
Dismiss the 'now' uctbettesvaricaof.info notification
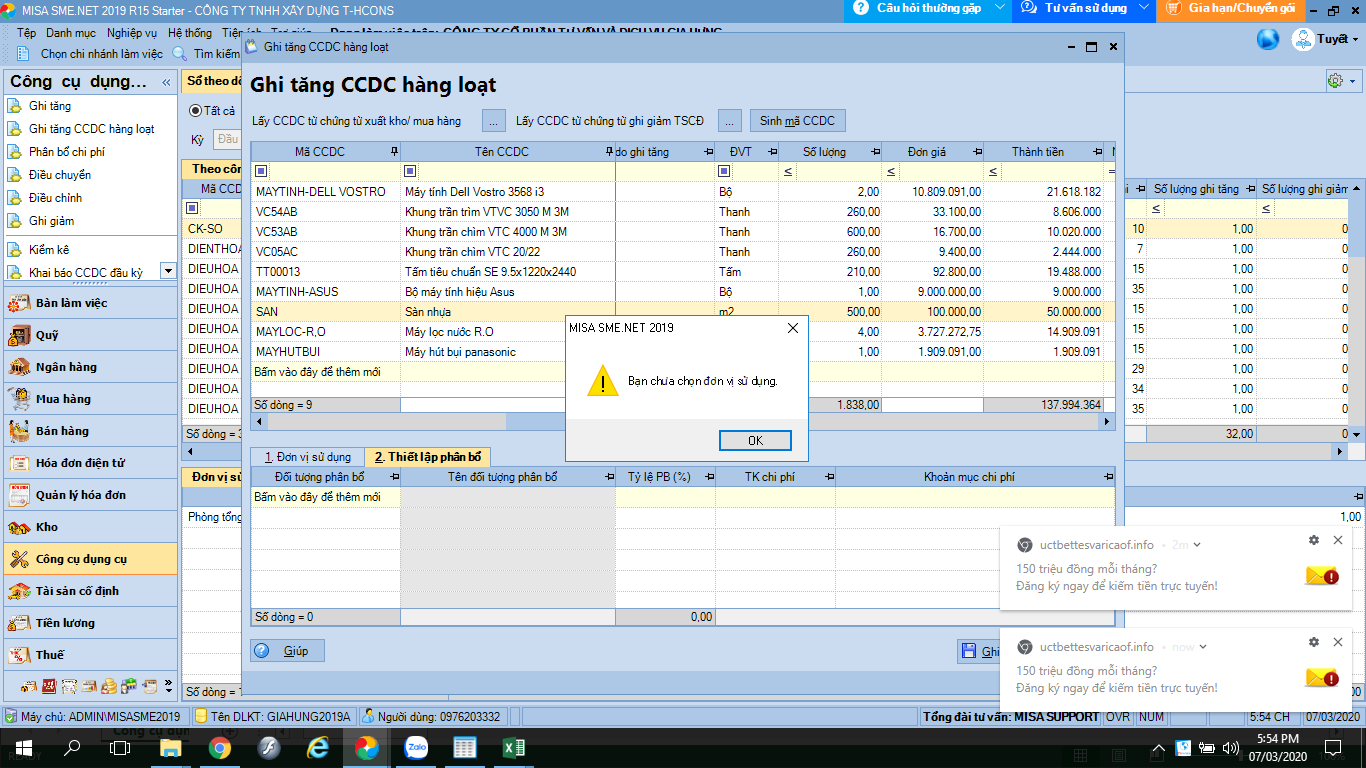click(1338, 643)
